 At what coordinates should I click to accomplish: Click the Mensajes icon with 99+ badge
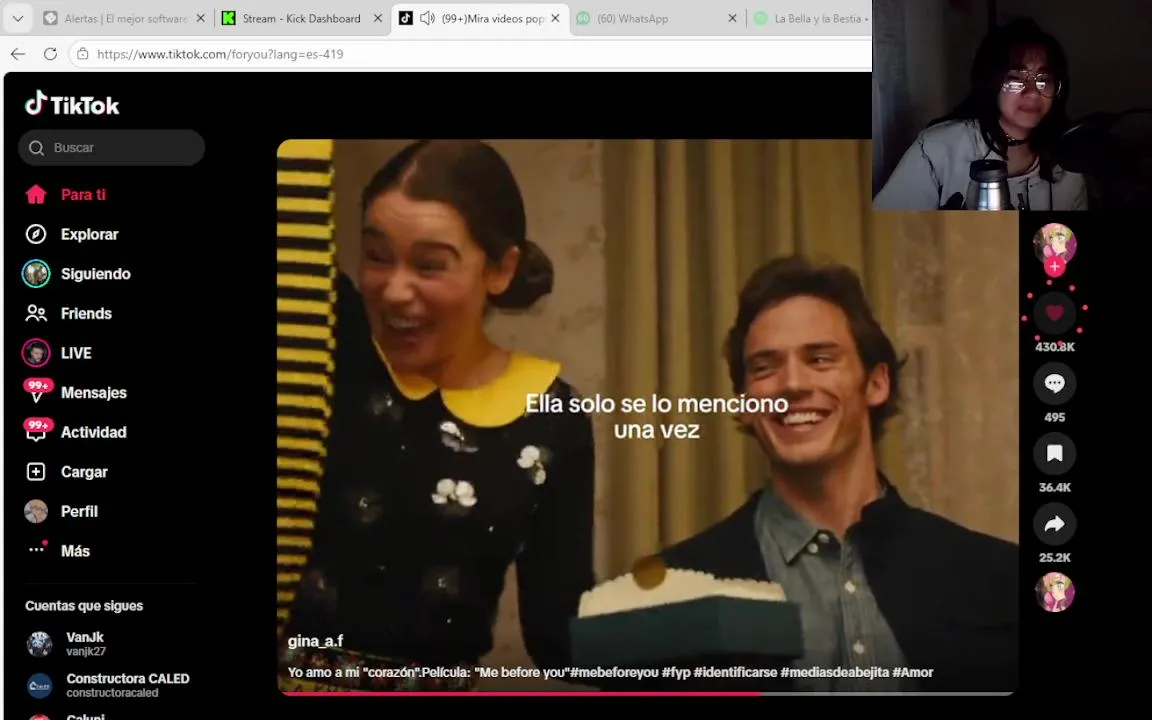coord(36,392)
